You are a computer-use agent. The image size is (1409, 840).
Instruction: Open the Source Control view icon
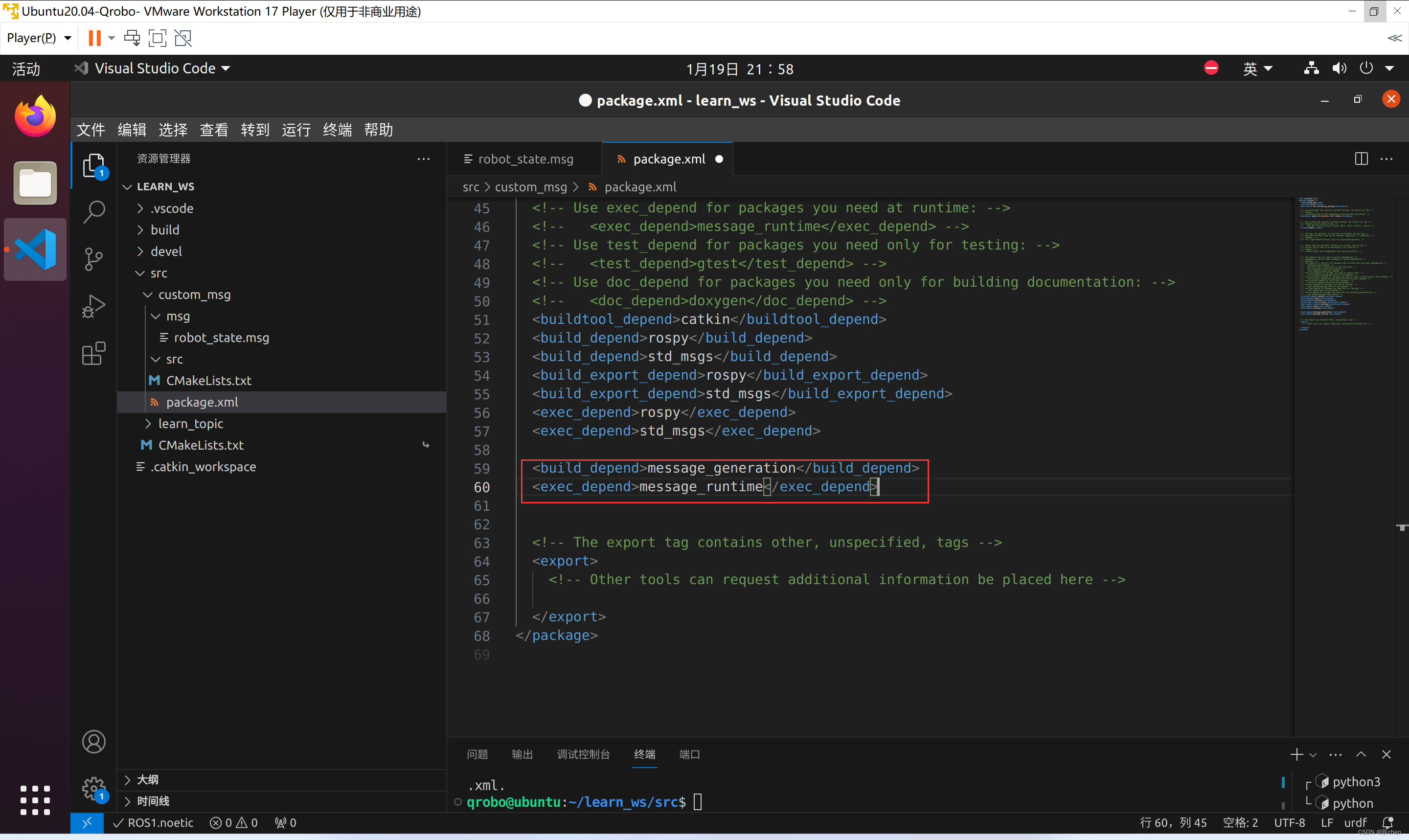point(93,259)
